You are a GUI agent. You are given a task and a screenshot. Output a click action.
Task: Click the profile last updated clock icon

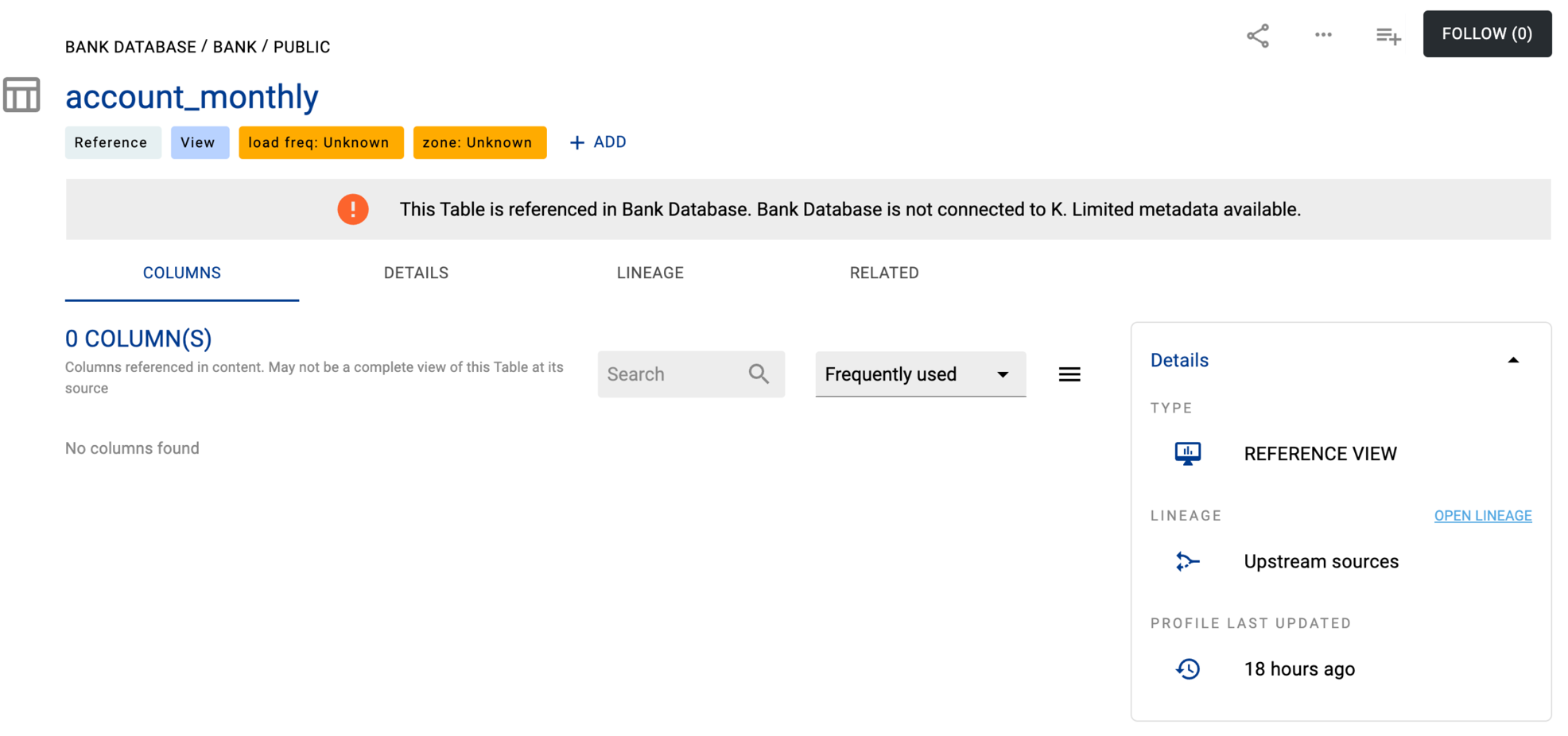1188,669
